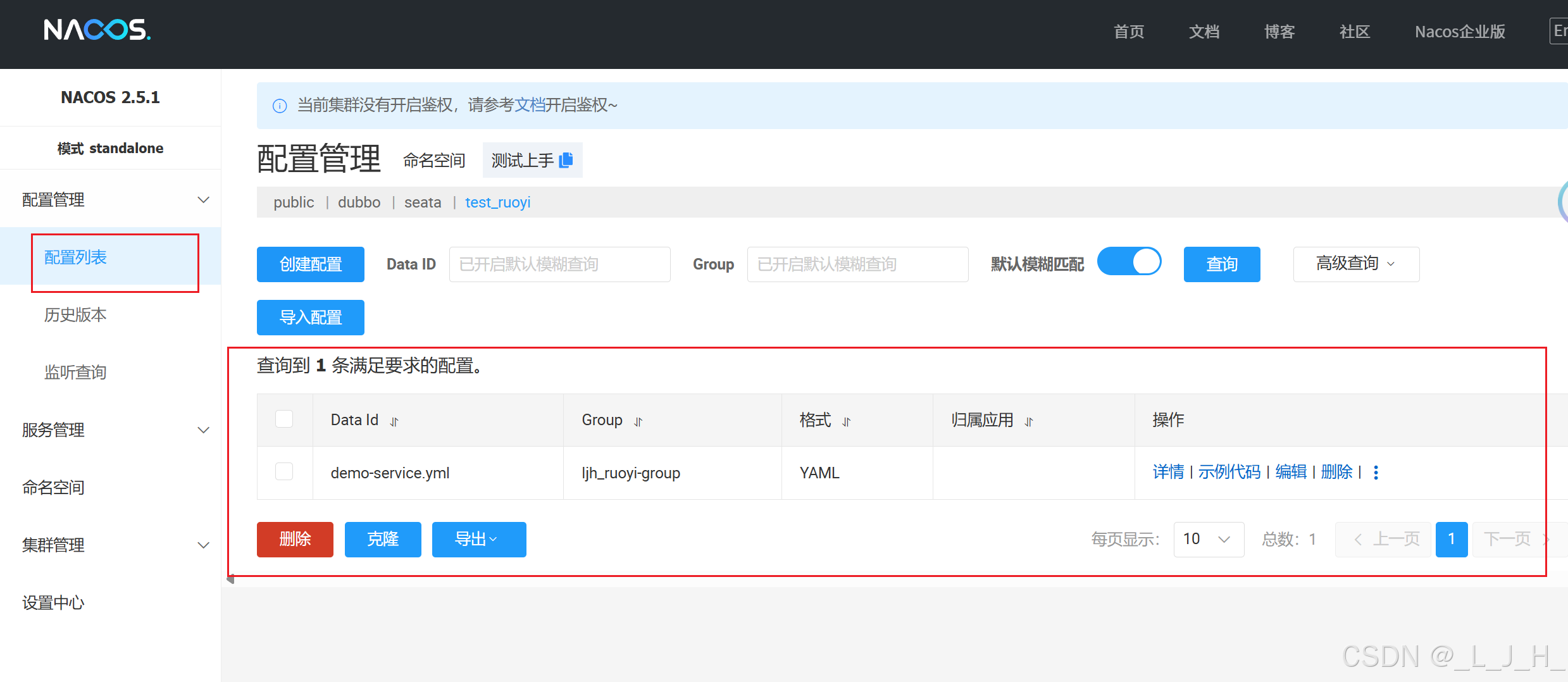Go to 首页 in top navigation
This screenshot has height=682, width=1568.
pos(1129,32)
